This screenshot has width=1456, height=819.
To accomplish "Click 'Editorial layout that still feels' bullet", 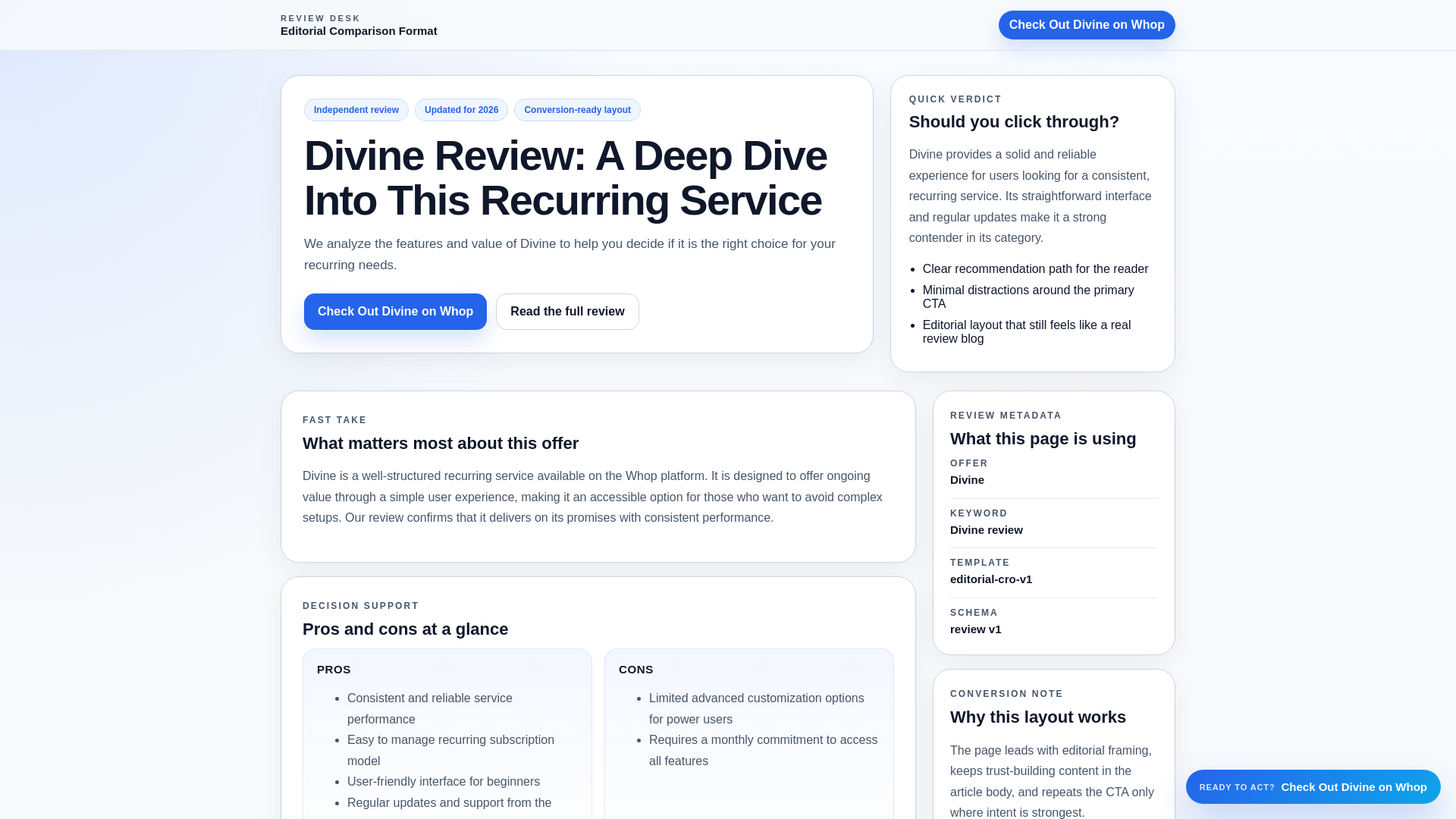I will [1027, 332].
